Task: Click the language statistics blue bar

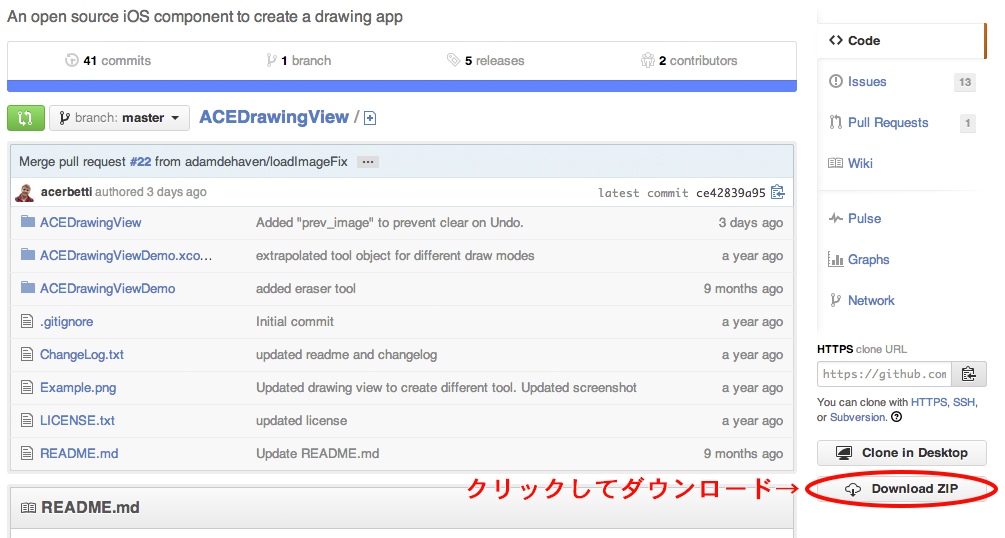Action: point(402,86)
